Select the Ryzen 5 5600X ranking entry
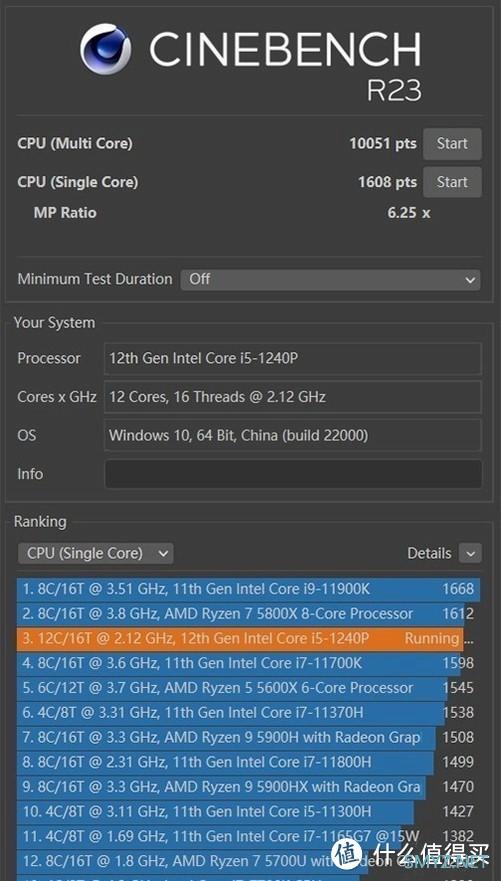Viewport: 501px width, 881px height. pyautogui.click(x=248, y=688)
